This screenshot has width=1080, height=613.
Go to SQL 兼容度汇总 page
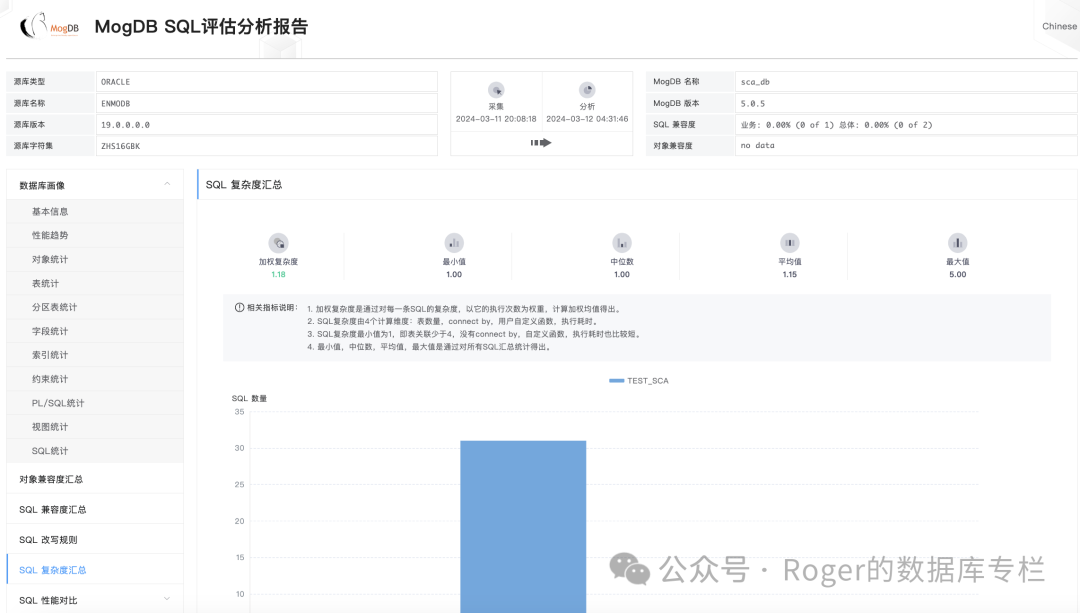pyautogui.click(x=95, y=510)
